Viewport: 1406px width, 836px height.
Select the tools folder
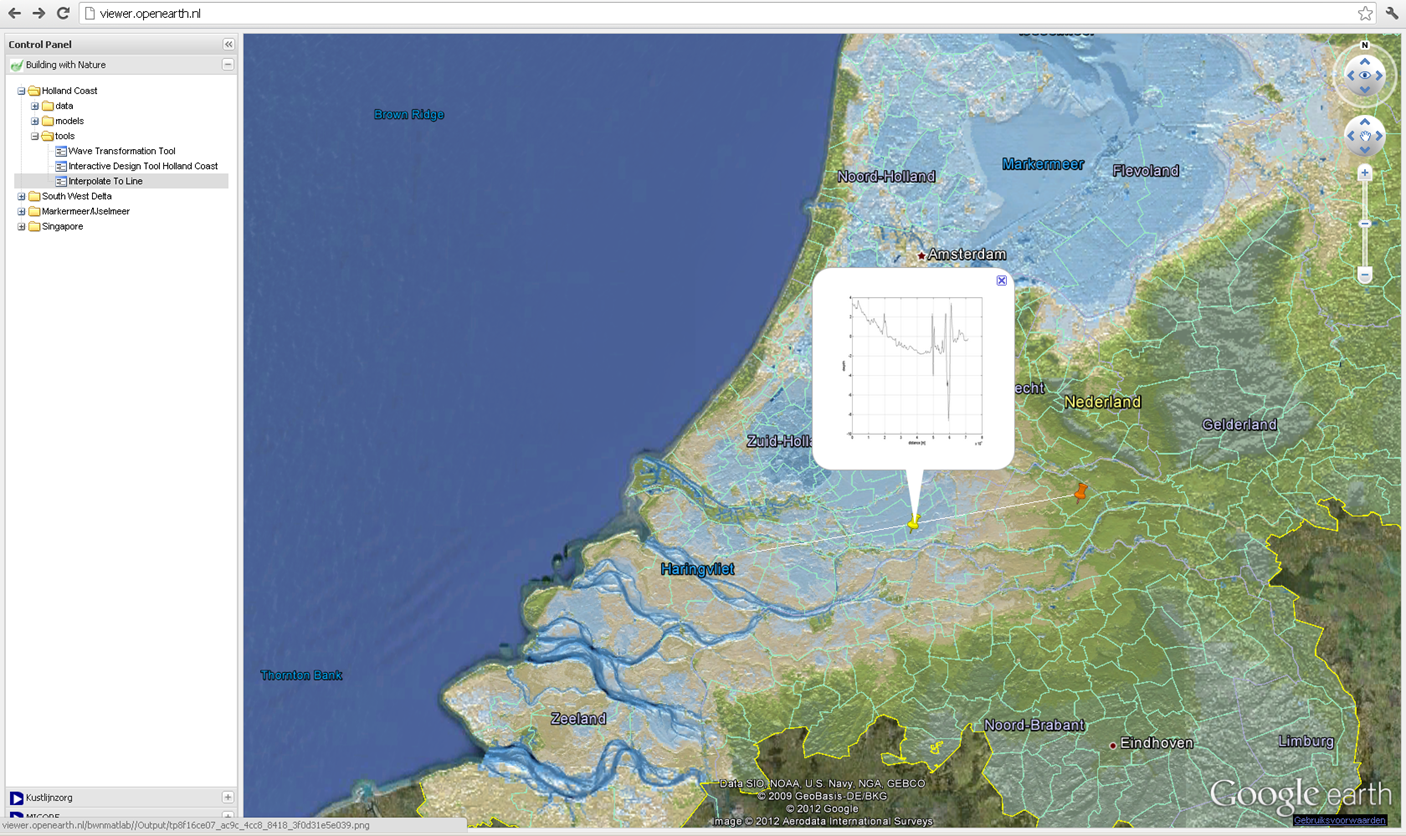click(65, 136)
